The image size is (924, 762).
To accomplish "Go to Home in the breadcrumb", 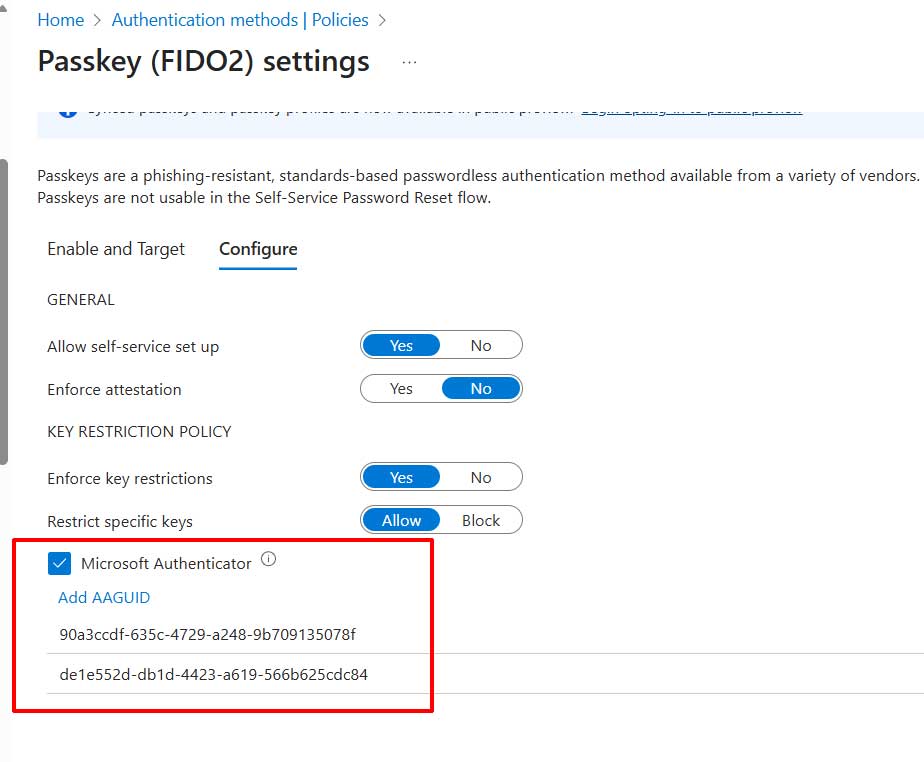I will click(x=60, y=20).
